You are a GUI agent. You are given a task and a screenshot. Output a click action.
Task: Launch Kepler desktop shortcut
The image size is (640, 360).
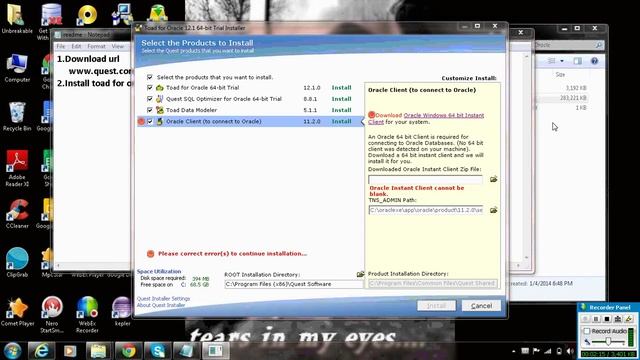[x=122, y=311]
